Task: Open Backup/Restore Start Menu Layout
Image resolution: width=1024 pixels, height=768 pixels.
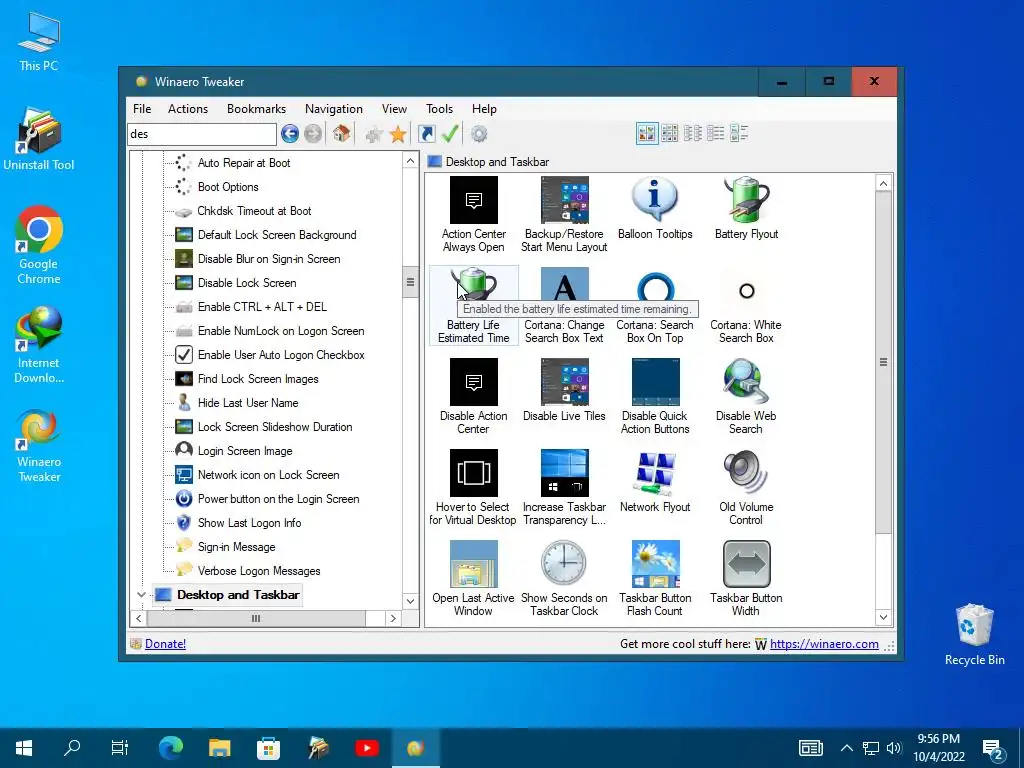Action: [564, 214]
